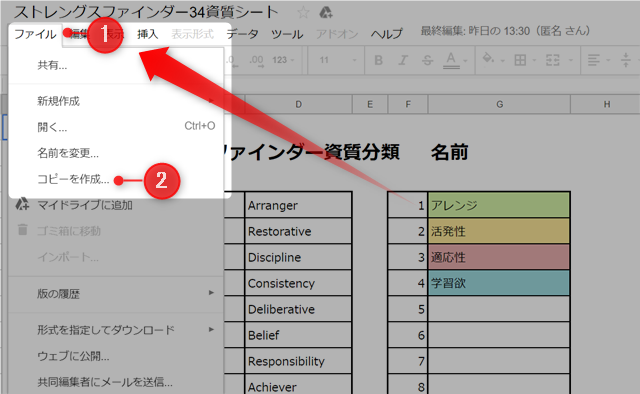This screenshot has height=394, width=640.
Task: Click increase decimal places .00
Action: [x=257, y=60]
